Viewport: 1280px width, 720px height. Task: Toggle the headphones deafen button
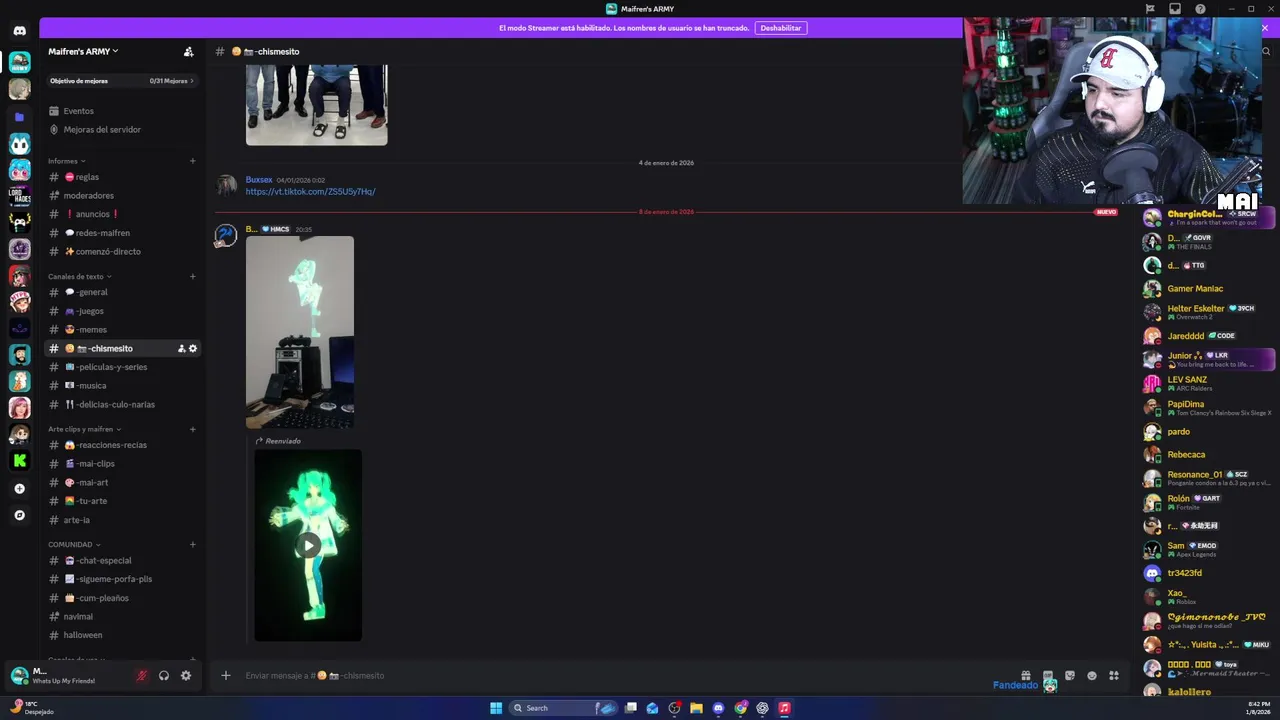(x=164, y=675)
